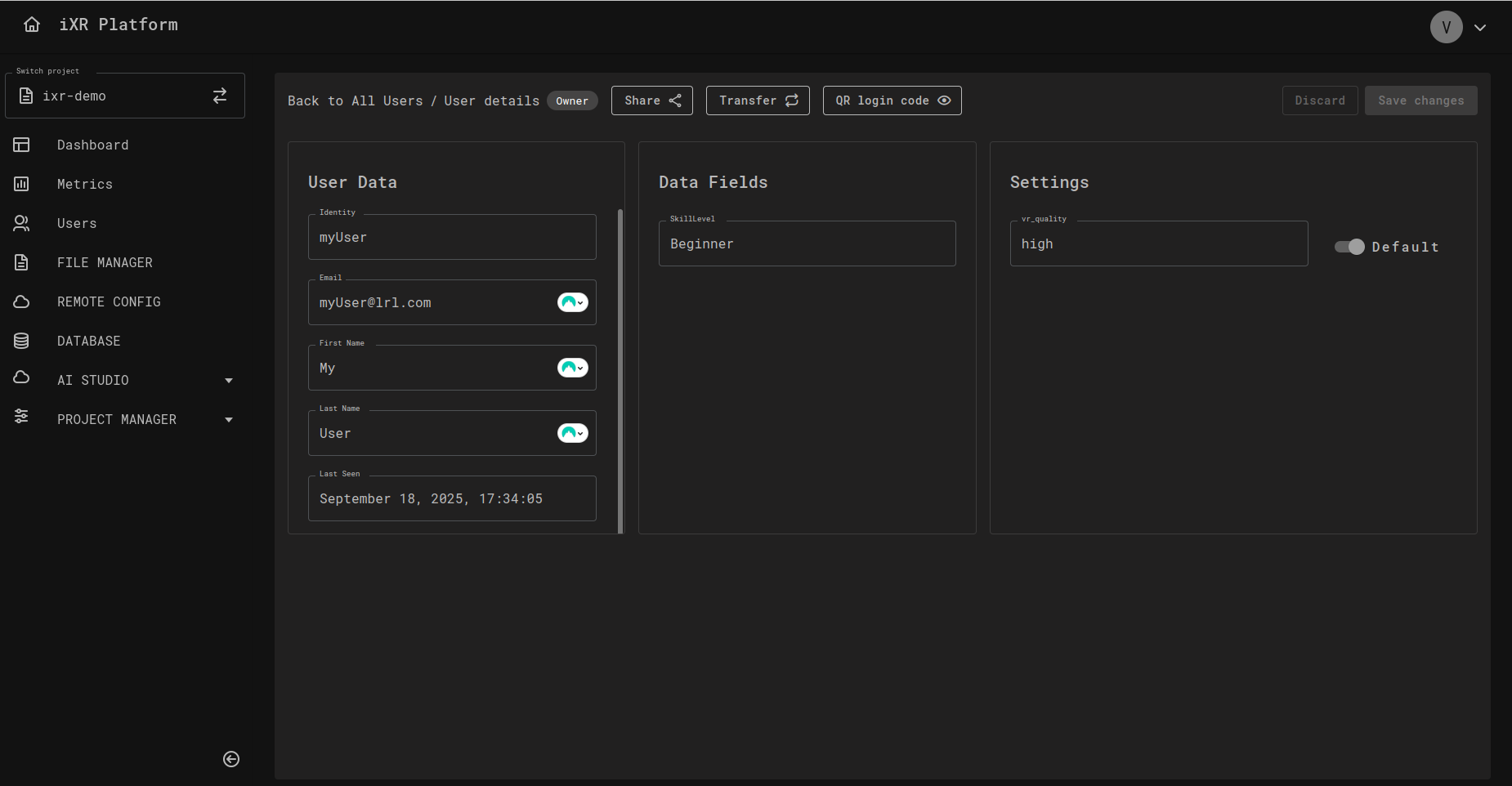The height and width of the screenshot is (786, 1512).
Task: Click the FILE MANAGER document icon
Action: click(21, 262)
